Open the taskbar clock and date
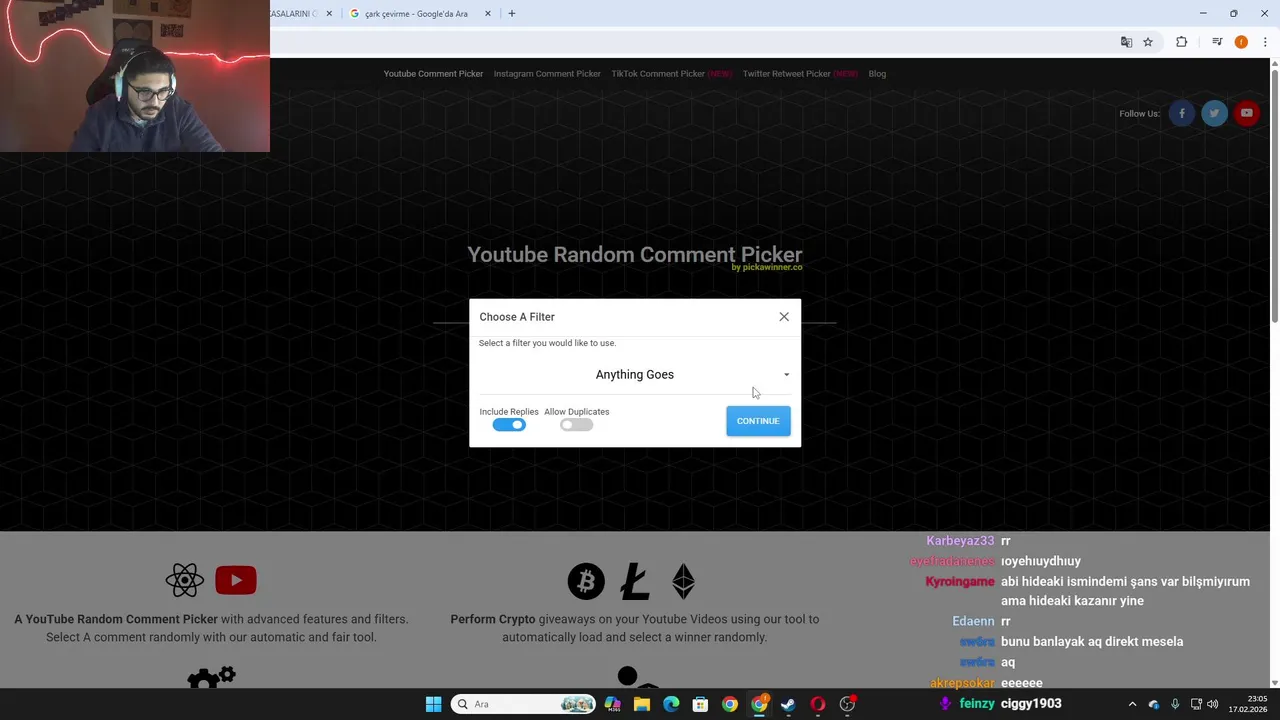The height and width of the screenshot is (720, 1280). coord(1248,704)
